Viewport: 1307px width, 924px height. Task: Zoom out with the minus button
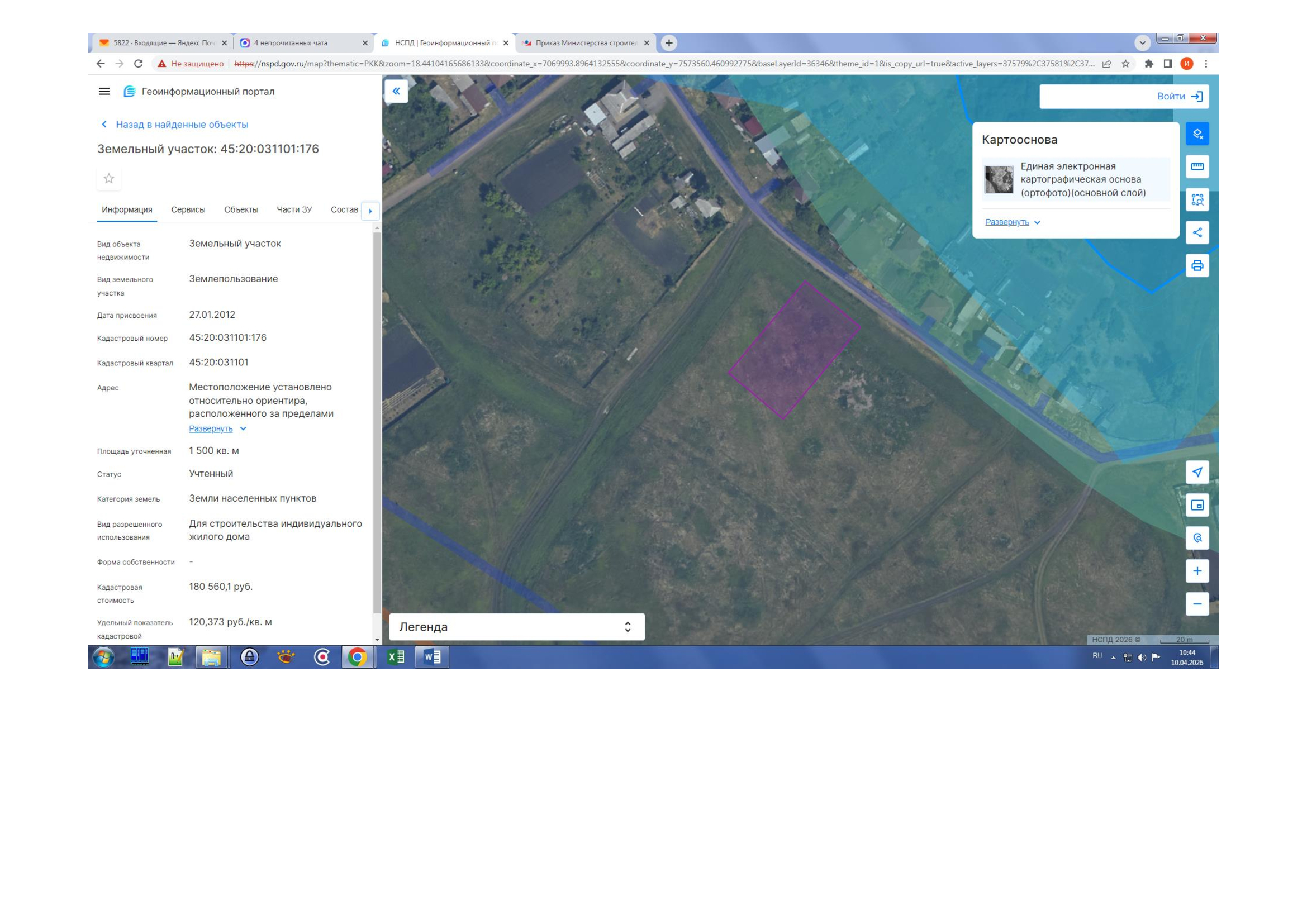tap(1196, 604)
